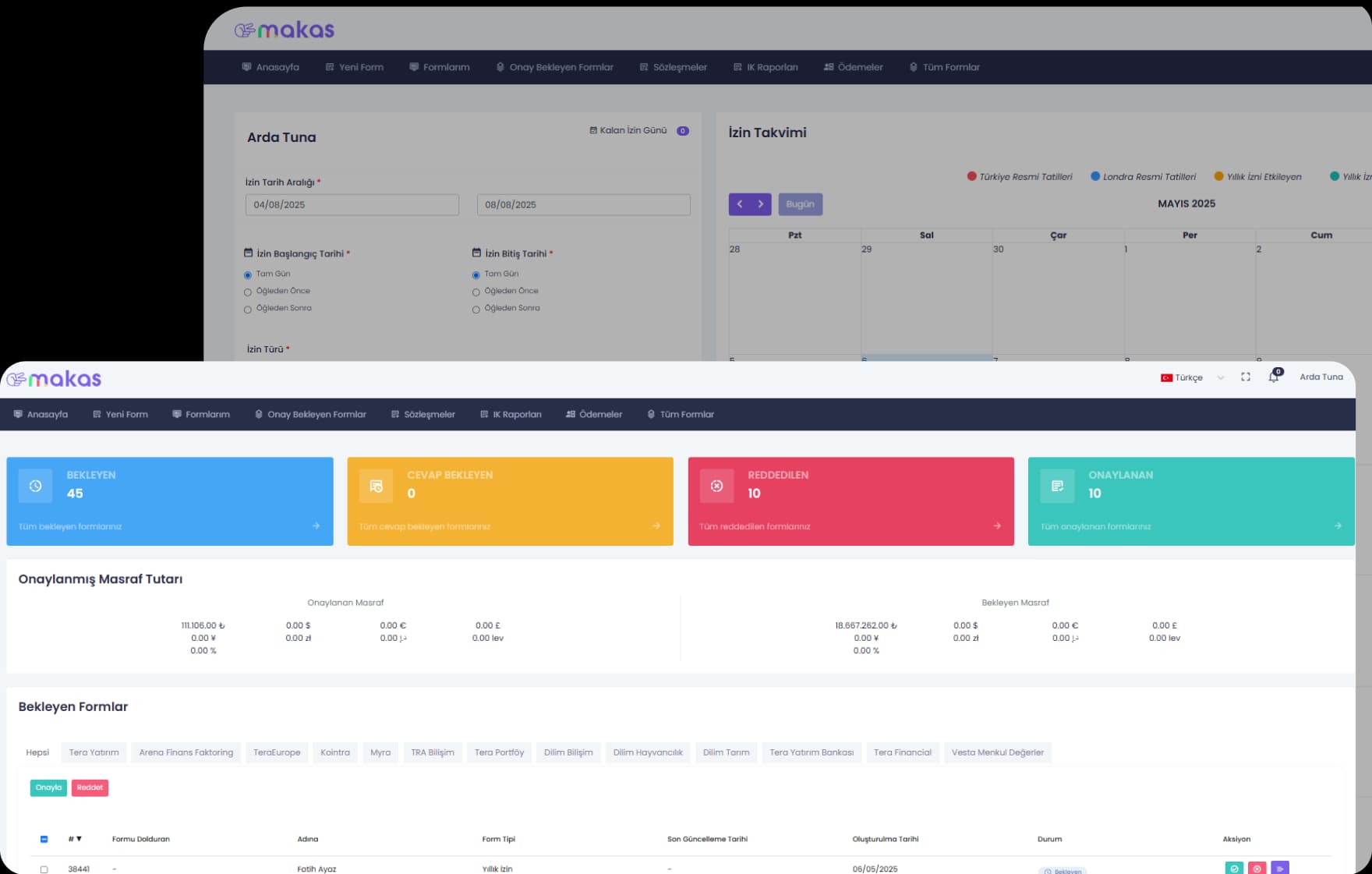Click the 04/08/2025 start date field
Viewport: 1372px width, 874px height.
[x=352, y=205]
